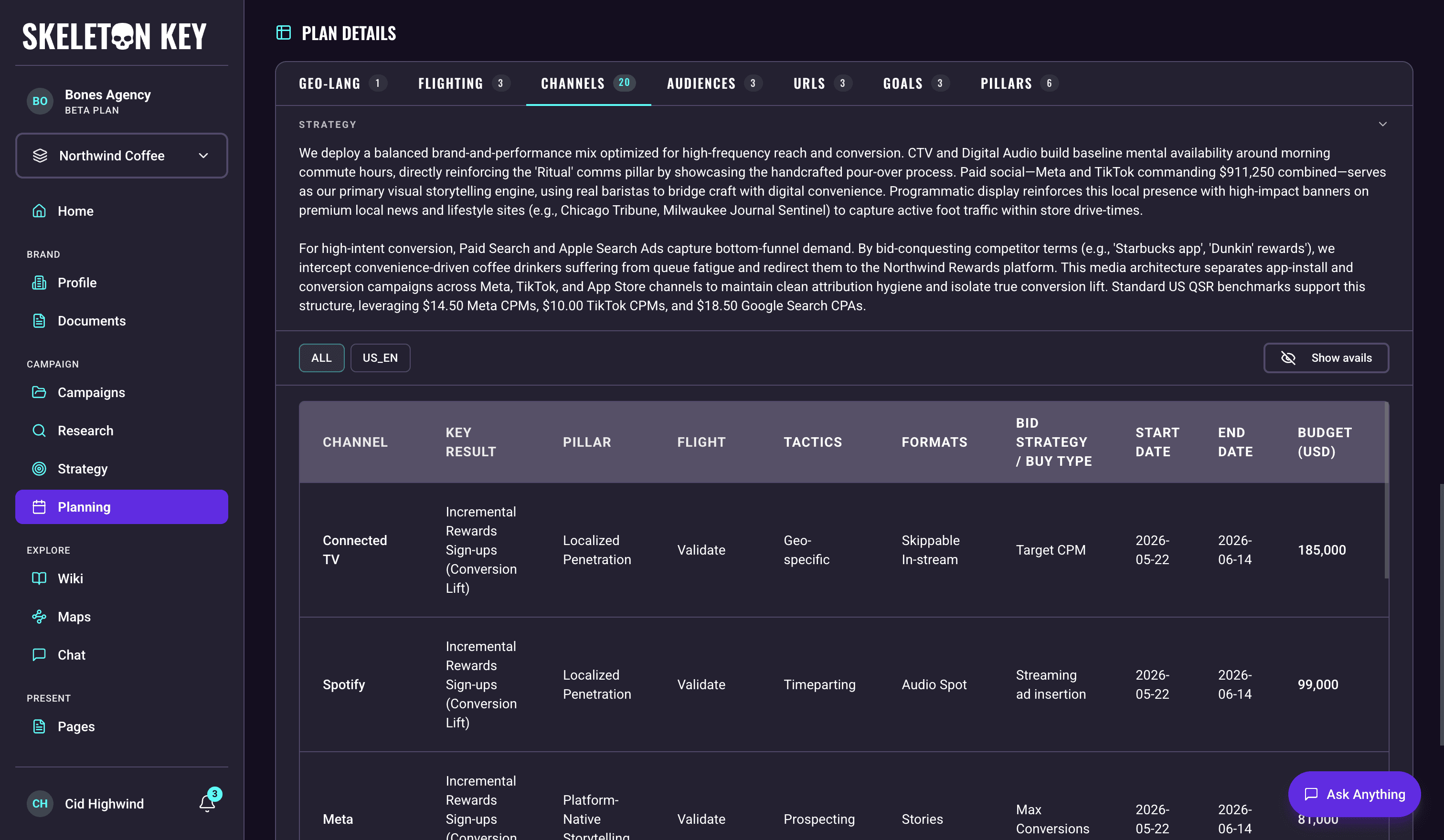Open the Wiki page link
This screenshot has width=1444, height=840.
[121, 579]
